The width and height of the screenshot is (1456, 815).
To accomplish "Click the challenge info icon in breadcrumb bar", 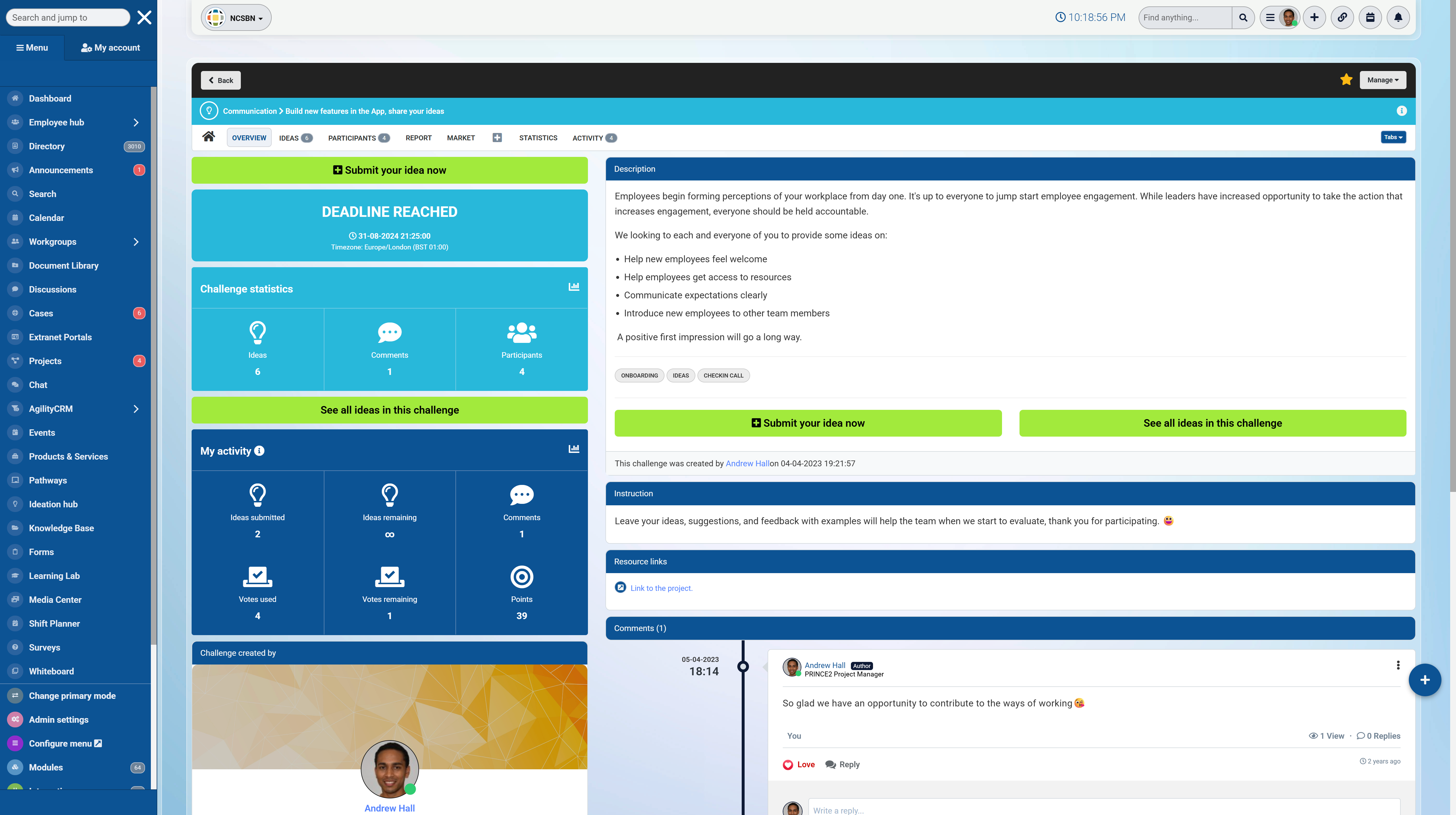I will (x=1401, y=111).
